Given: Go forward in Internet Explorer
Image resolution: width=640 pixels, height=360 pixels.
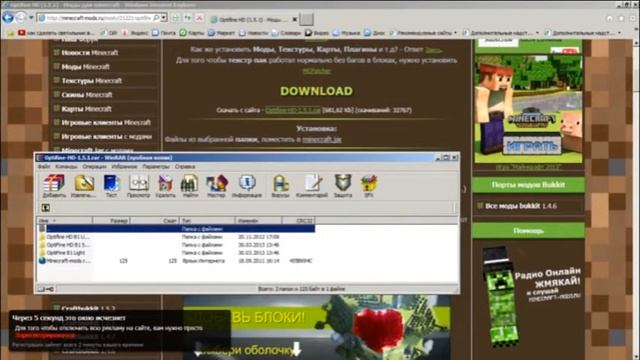Looking at the screenshot, I should click(x=20, y=18).
